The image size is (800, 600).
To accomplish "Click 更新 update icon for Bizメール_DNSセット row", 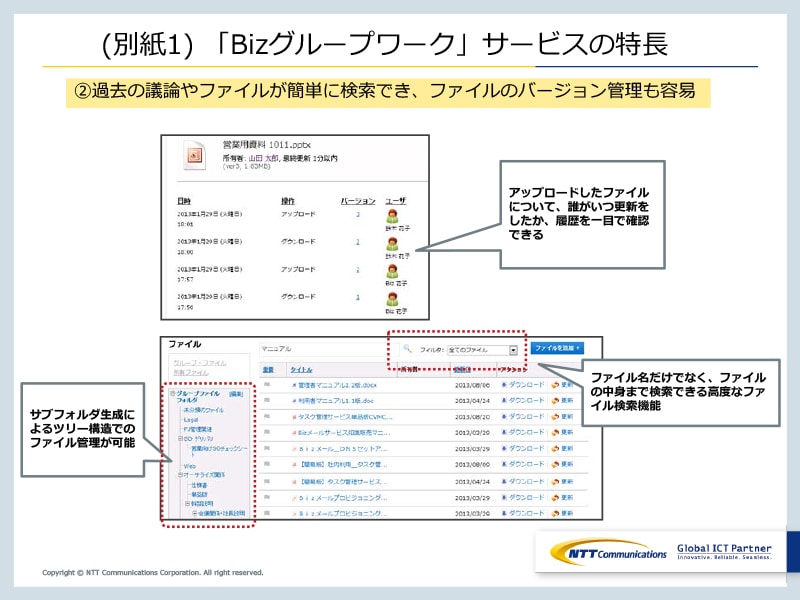I will 555,449.
